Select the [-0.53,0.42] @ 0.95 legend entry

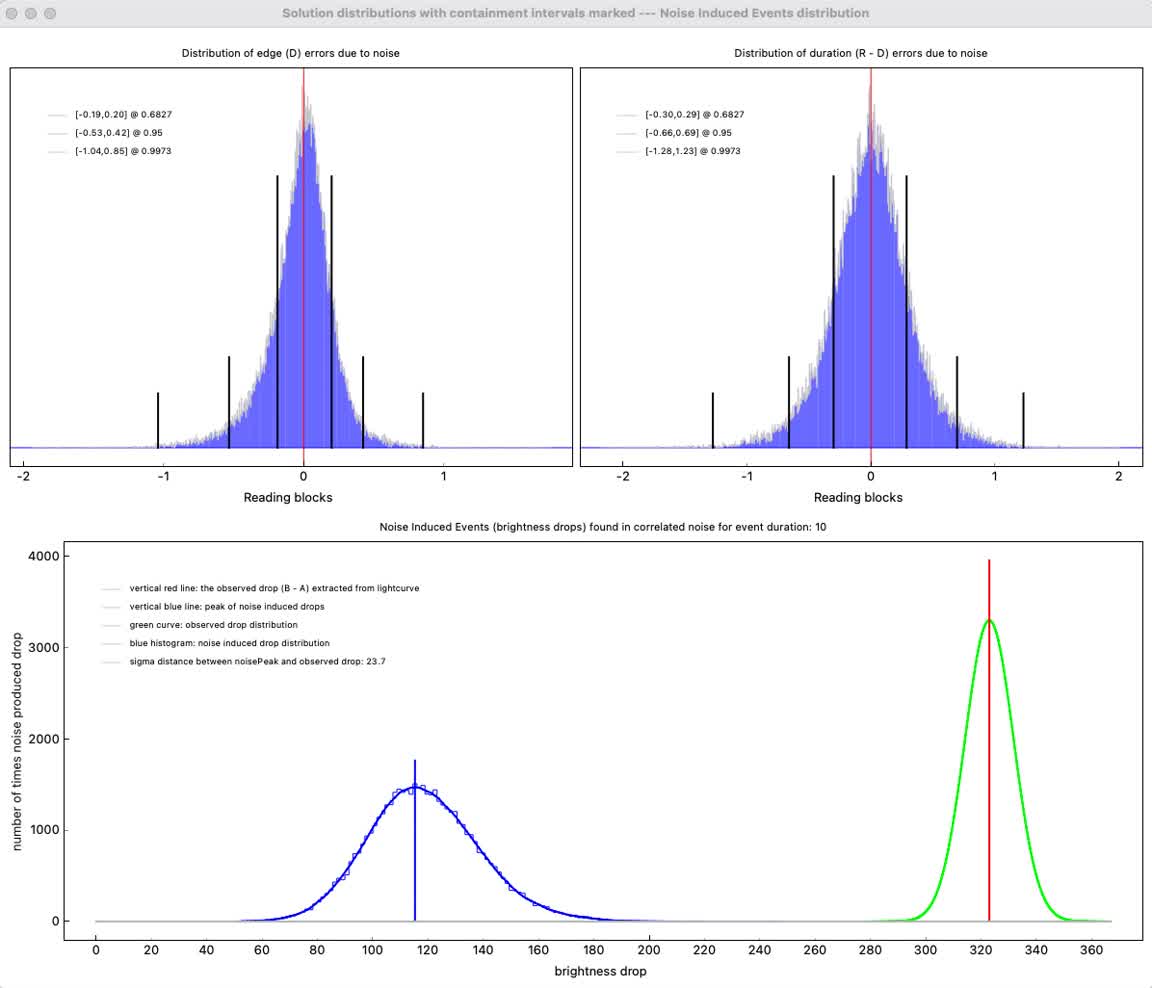point(111,133)
